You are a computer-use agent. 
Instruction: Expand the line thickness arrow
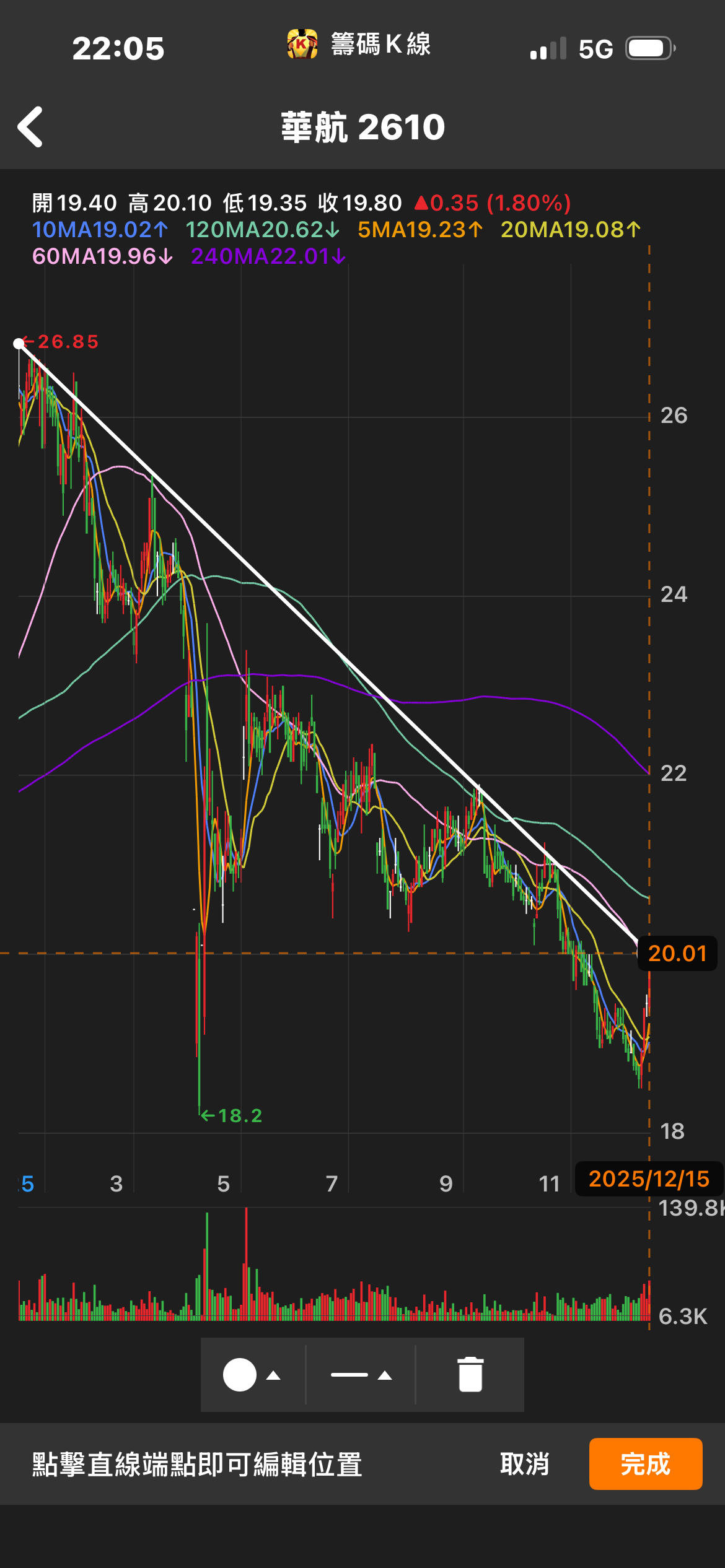[385, 1375]
